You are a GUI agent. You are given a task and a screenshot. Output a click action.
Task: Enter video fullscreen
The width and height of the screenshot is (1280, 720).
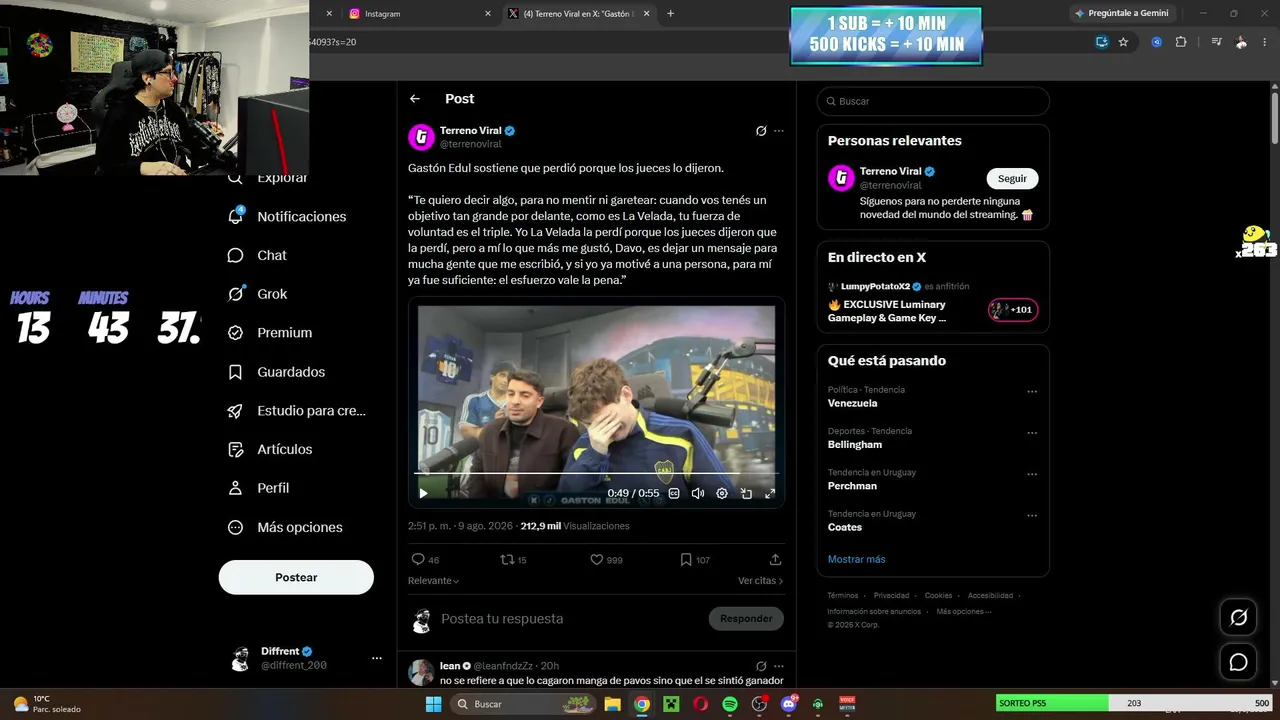(x=770, y=493)
